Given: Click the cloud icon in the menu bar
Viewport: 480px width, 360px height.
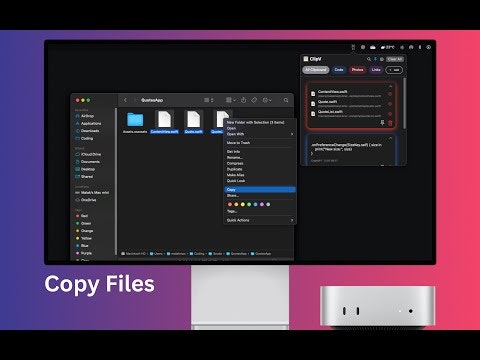Looking at the screenshot, I should 373,47.
